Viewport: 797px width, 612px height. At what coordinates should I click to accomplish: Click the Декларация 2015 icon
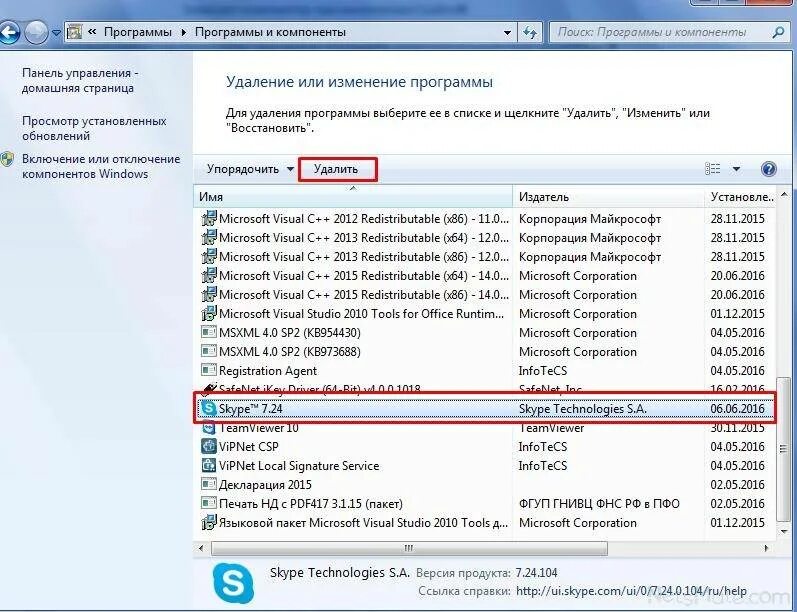point(209,484)
